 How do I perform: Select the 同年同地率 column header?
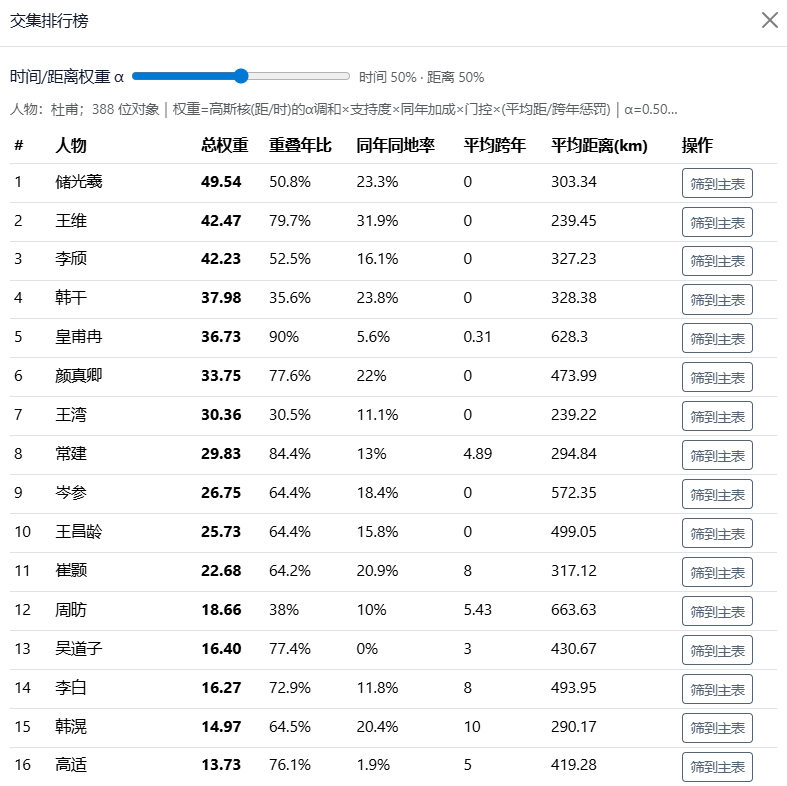pos(395,146)
